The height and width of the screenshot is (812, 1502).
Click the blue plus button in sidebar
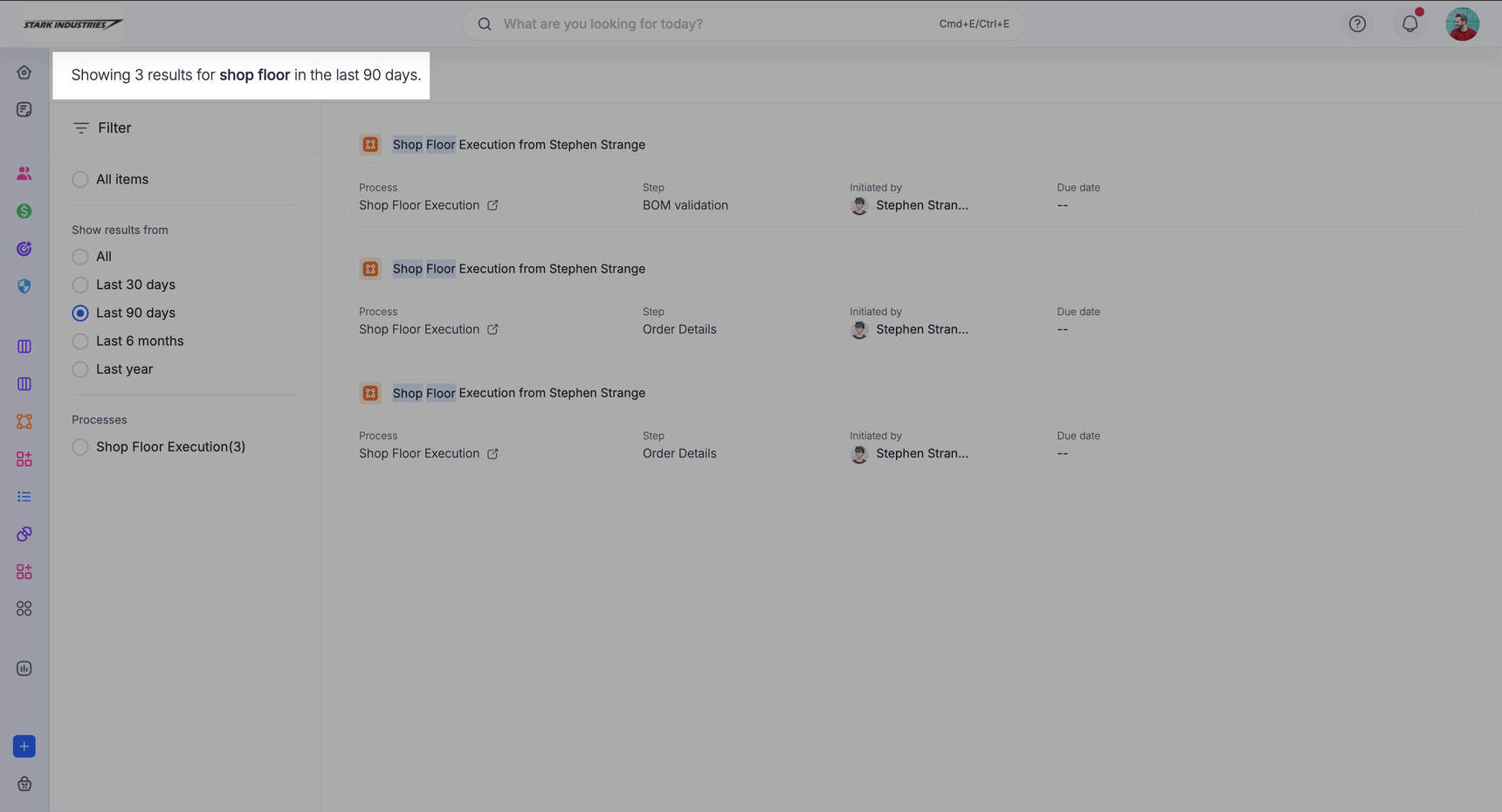click(x=24, y=747)
